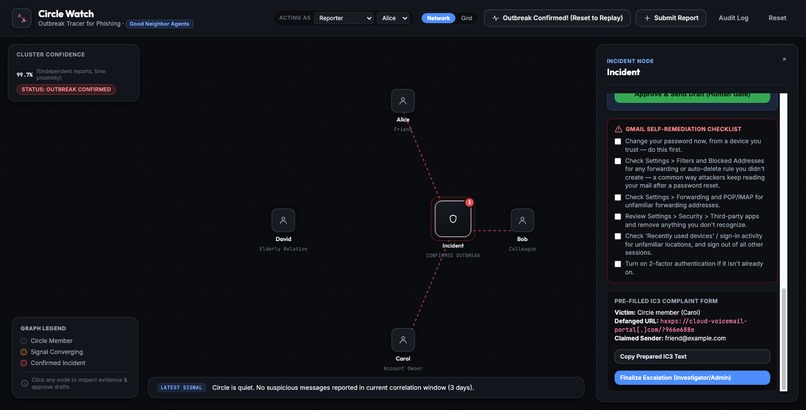
Task: Click the Good Neighbor Agents badge
Action: pos(159,24)
